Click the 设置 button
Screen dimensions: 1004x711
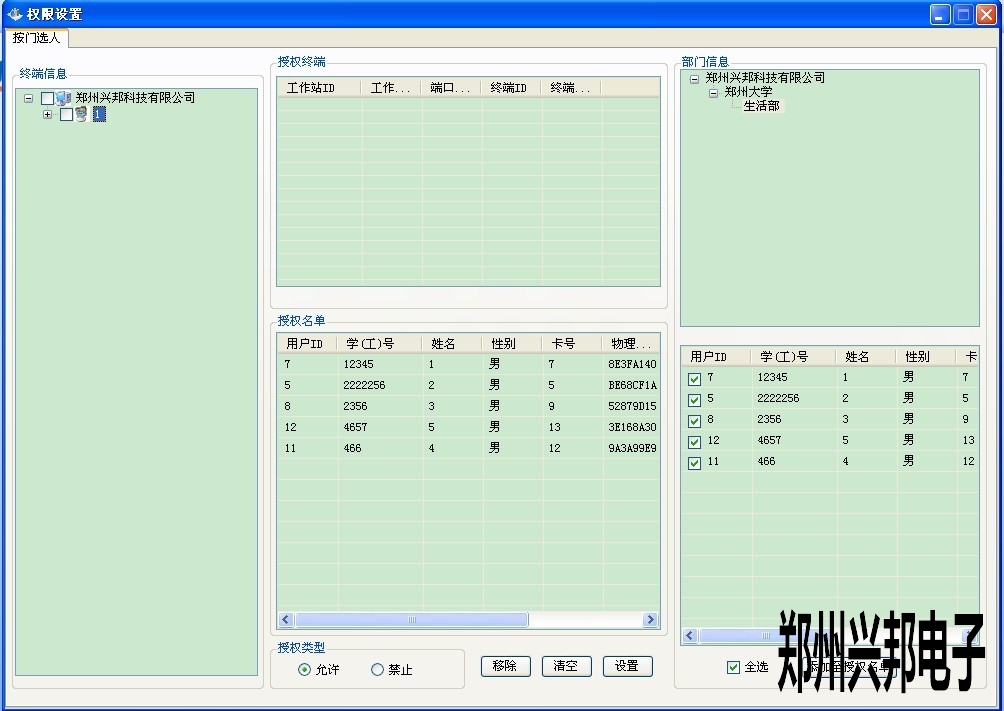point(628,666)
